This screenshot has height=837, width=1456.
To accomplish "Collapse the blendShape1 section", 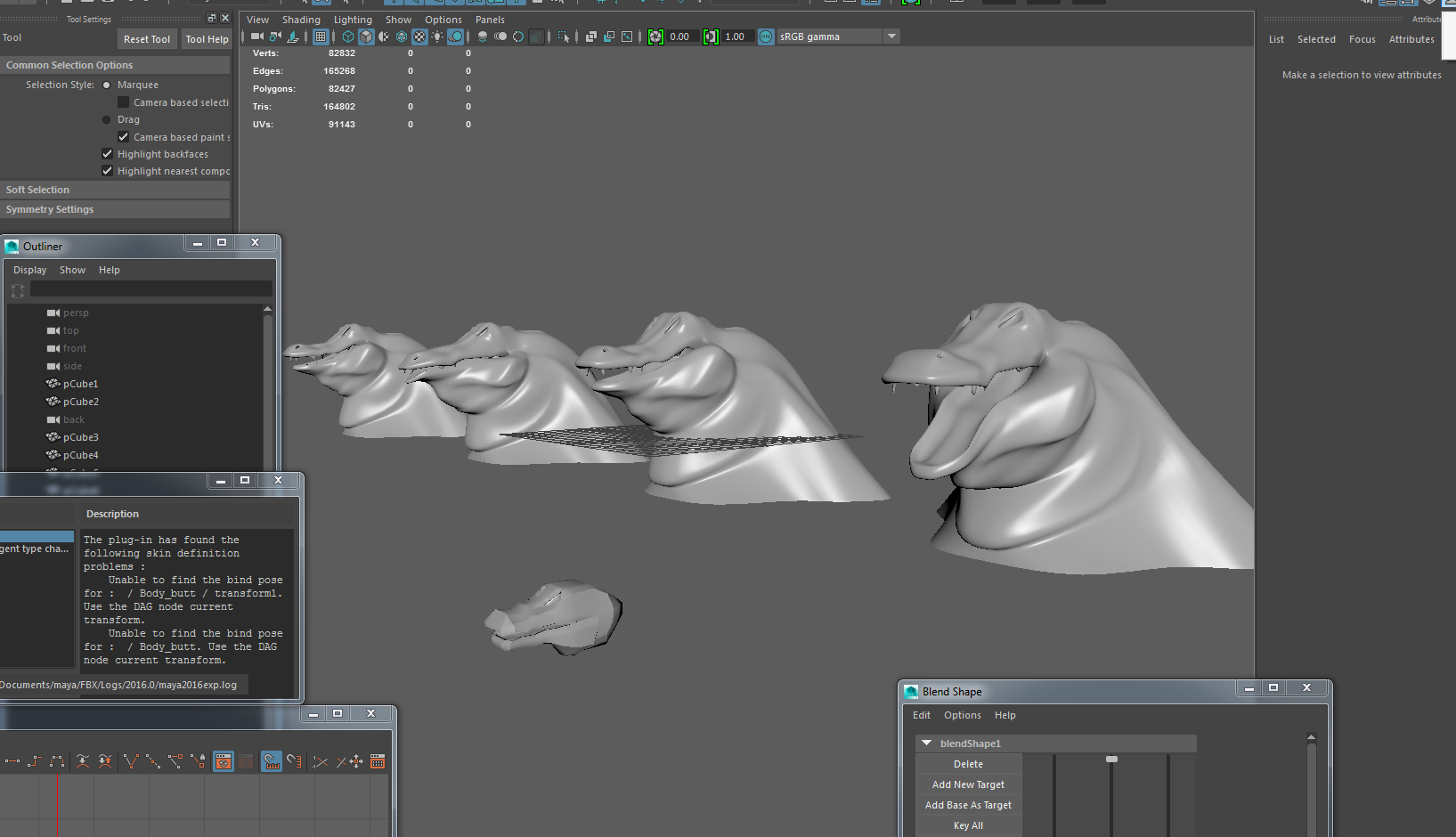I will tap(926, 743).
